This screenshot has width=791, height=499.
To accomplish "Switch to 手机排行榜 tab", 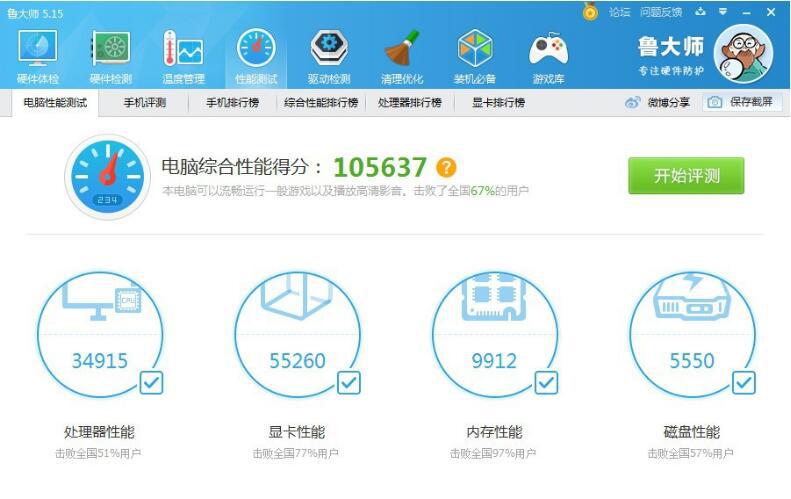I will pos(233,103).
